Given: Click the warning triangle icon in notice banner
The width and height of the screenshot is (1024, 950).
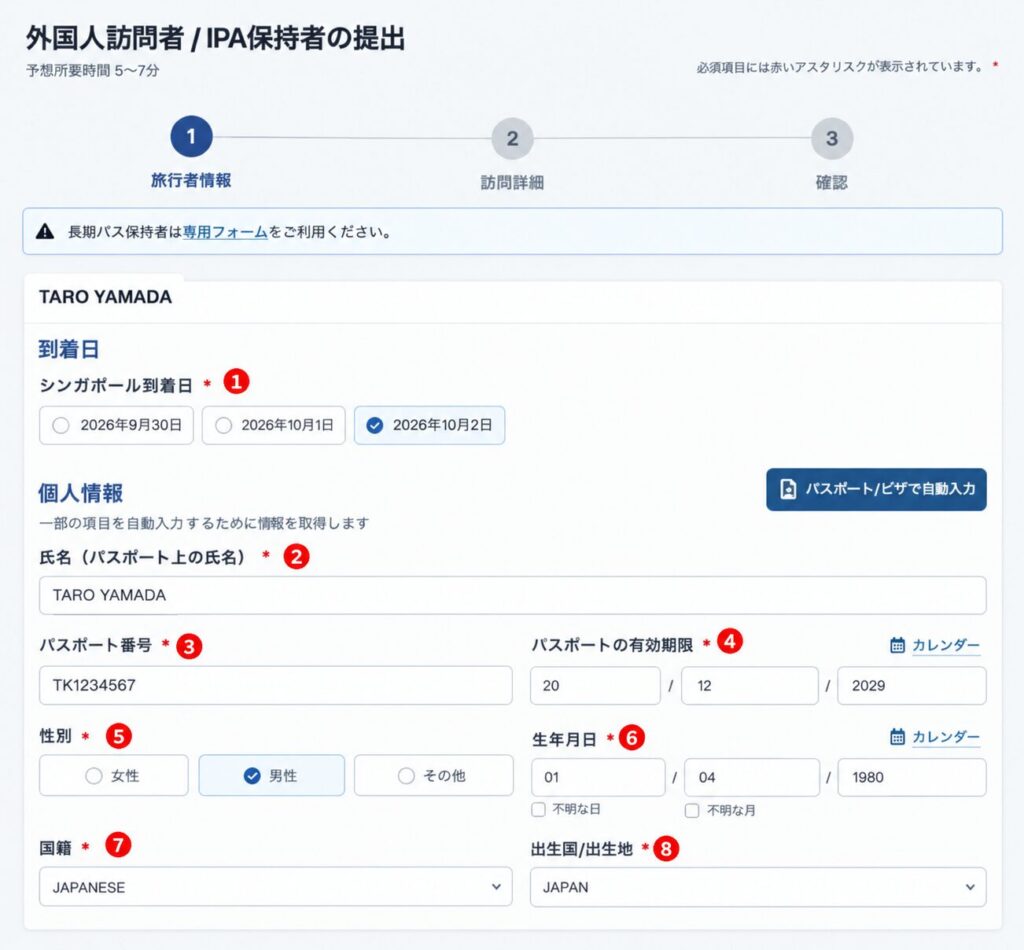Looking at the screenshot, I should point(45,231).
